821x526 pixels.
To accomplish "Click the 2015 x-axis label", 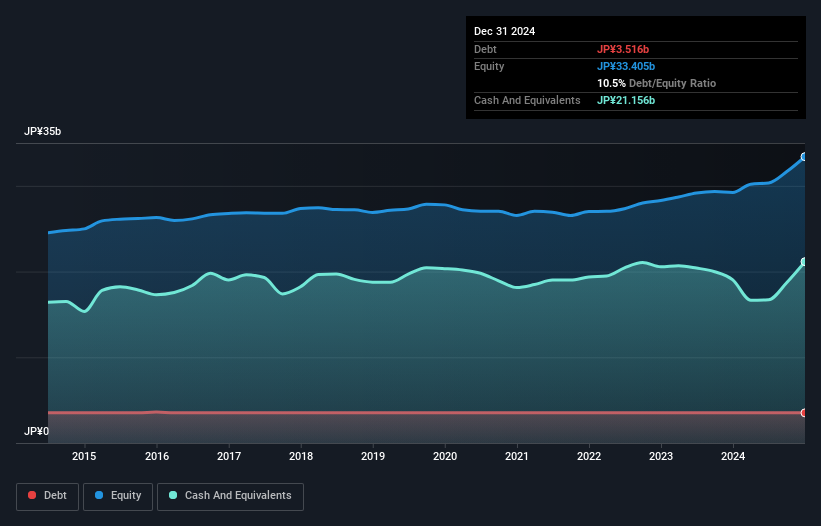I will point(84,456).
